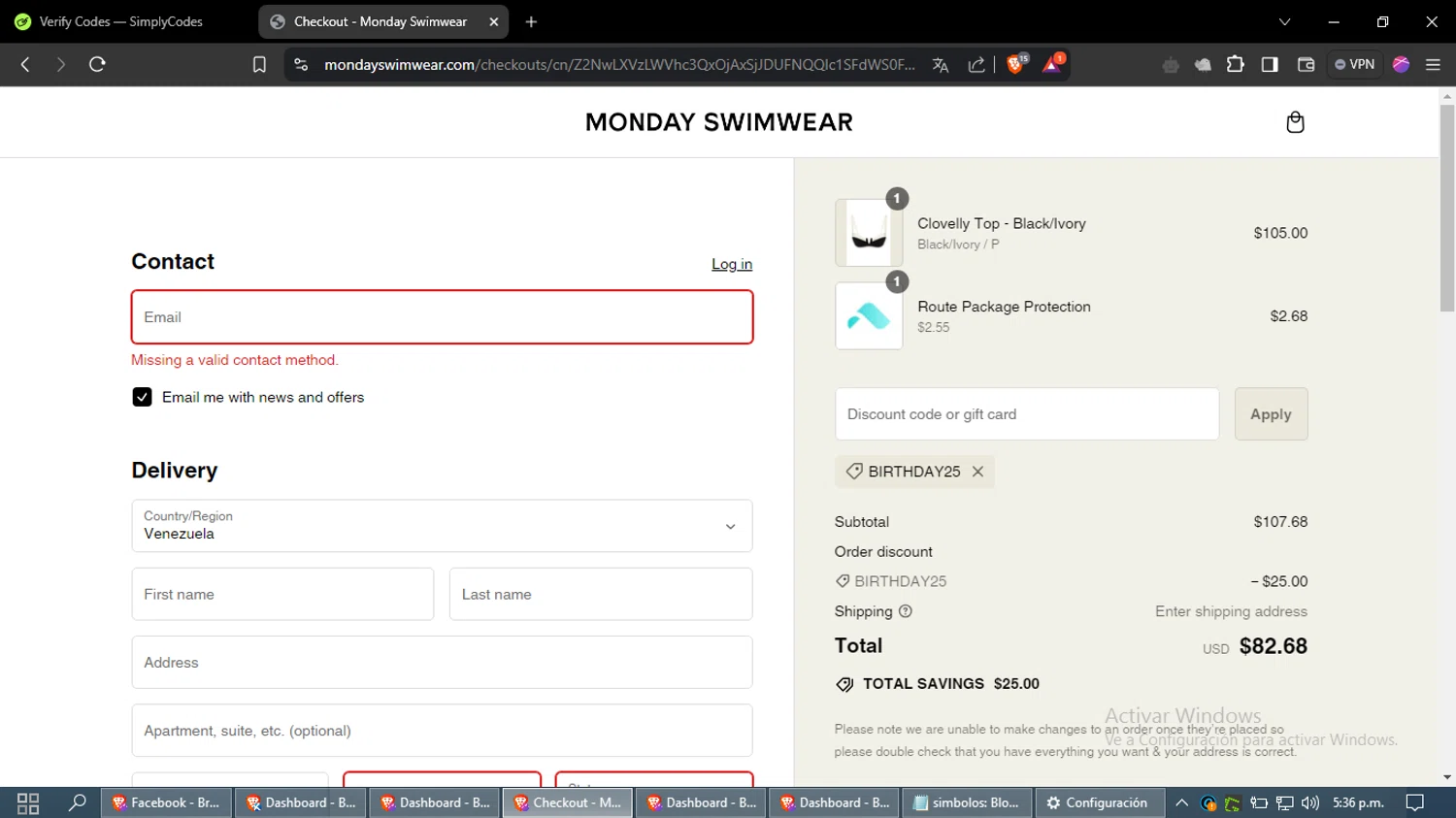The image size is (1456, 818).
Task: Click the shipping info help icon
Action: (906, 611)
